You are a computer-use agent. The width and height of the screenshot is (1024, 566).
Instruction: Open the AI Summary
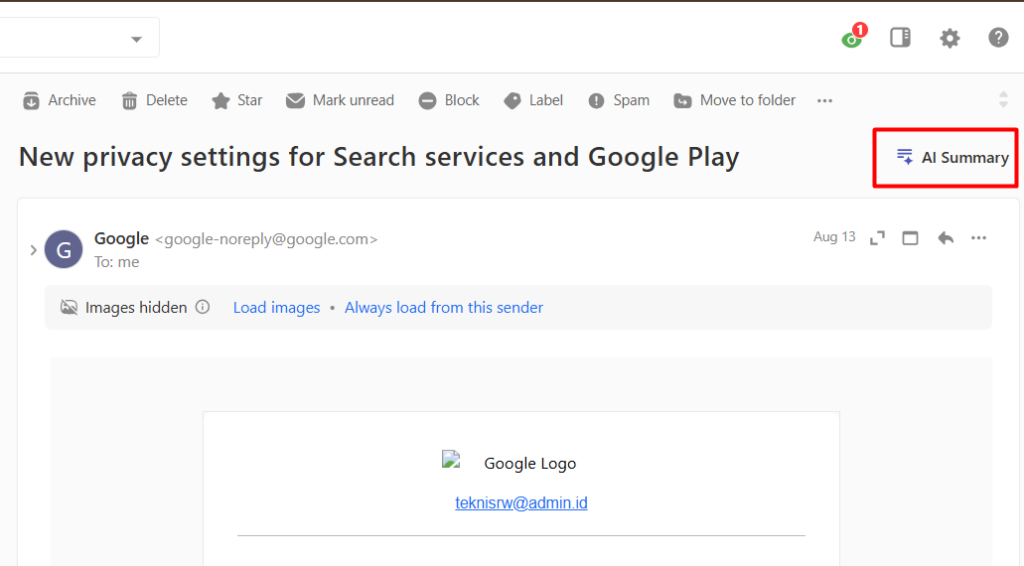point(952,157)
